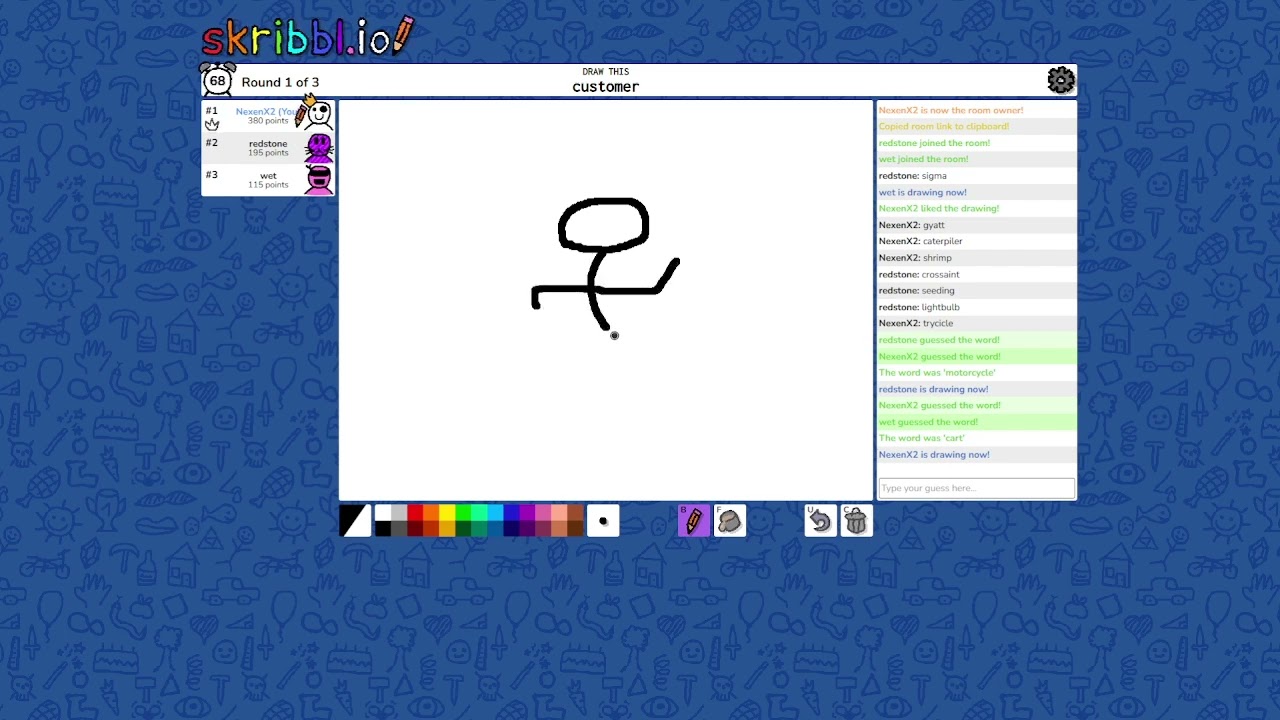Select the fill bucket tool
This screenshot has height=720, width=1280.
pyautogui.click(x=730, y=520)
